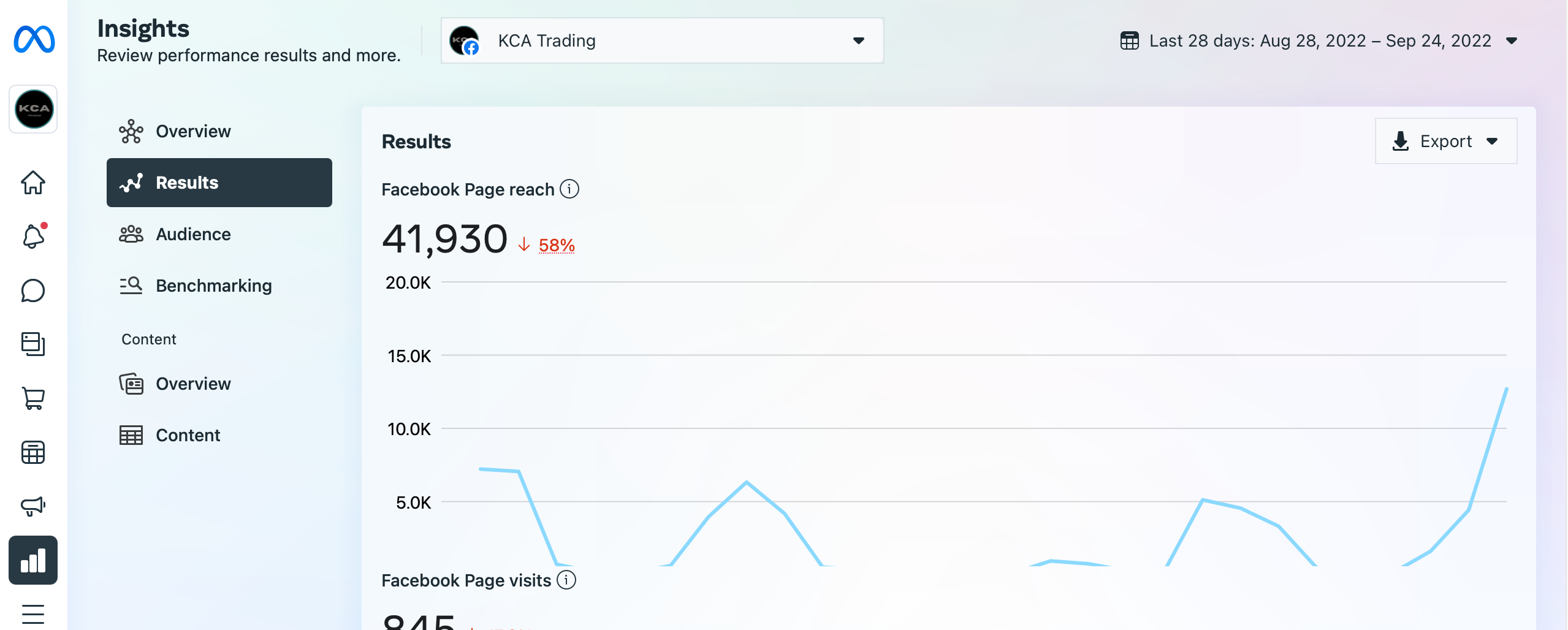This screenshot has width=1568, height=630.
Task: Open the Ads megaphone icon
Action: click(x=33, y=506)
